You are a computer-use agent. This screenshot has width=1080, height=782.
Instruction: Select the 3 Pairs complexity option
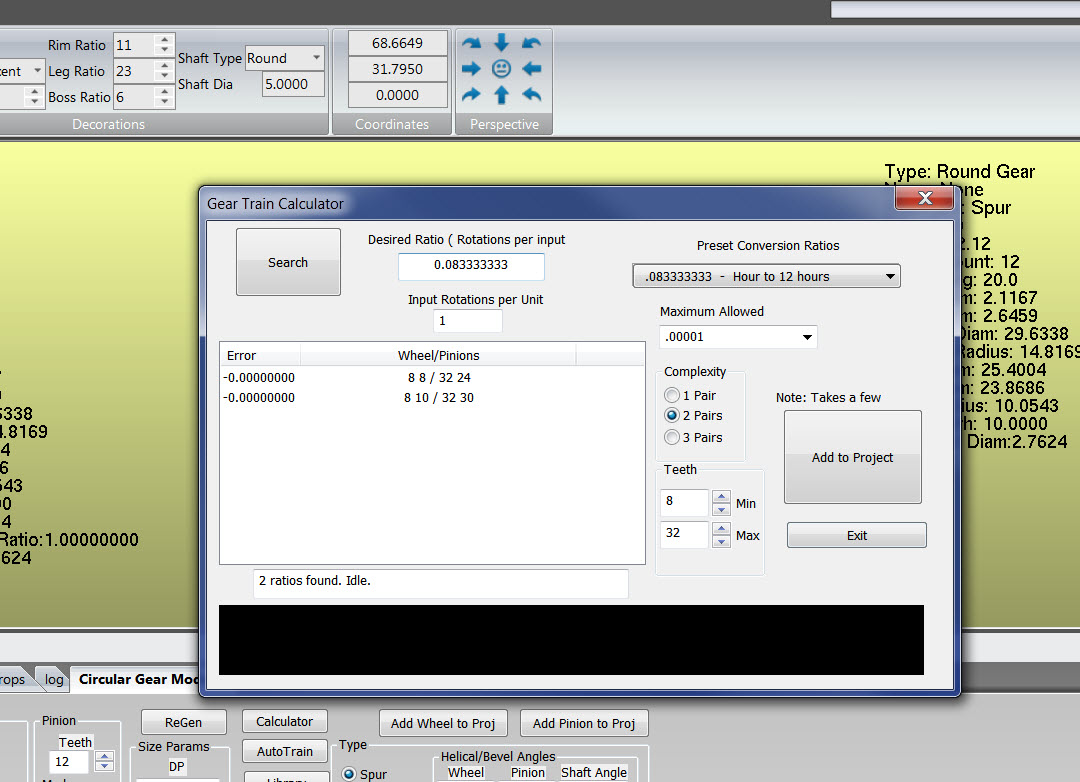pos(673,437)
